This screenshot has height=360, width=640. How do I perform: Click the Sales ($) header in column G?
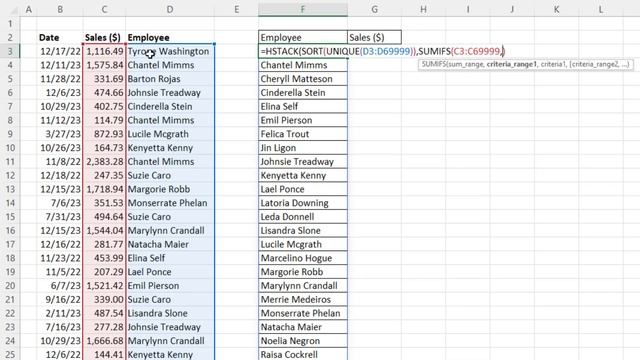[374, 38]
